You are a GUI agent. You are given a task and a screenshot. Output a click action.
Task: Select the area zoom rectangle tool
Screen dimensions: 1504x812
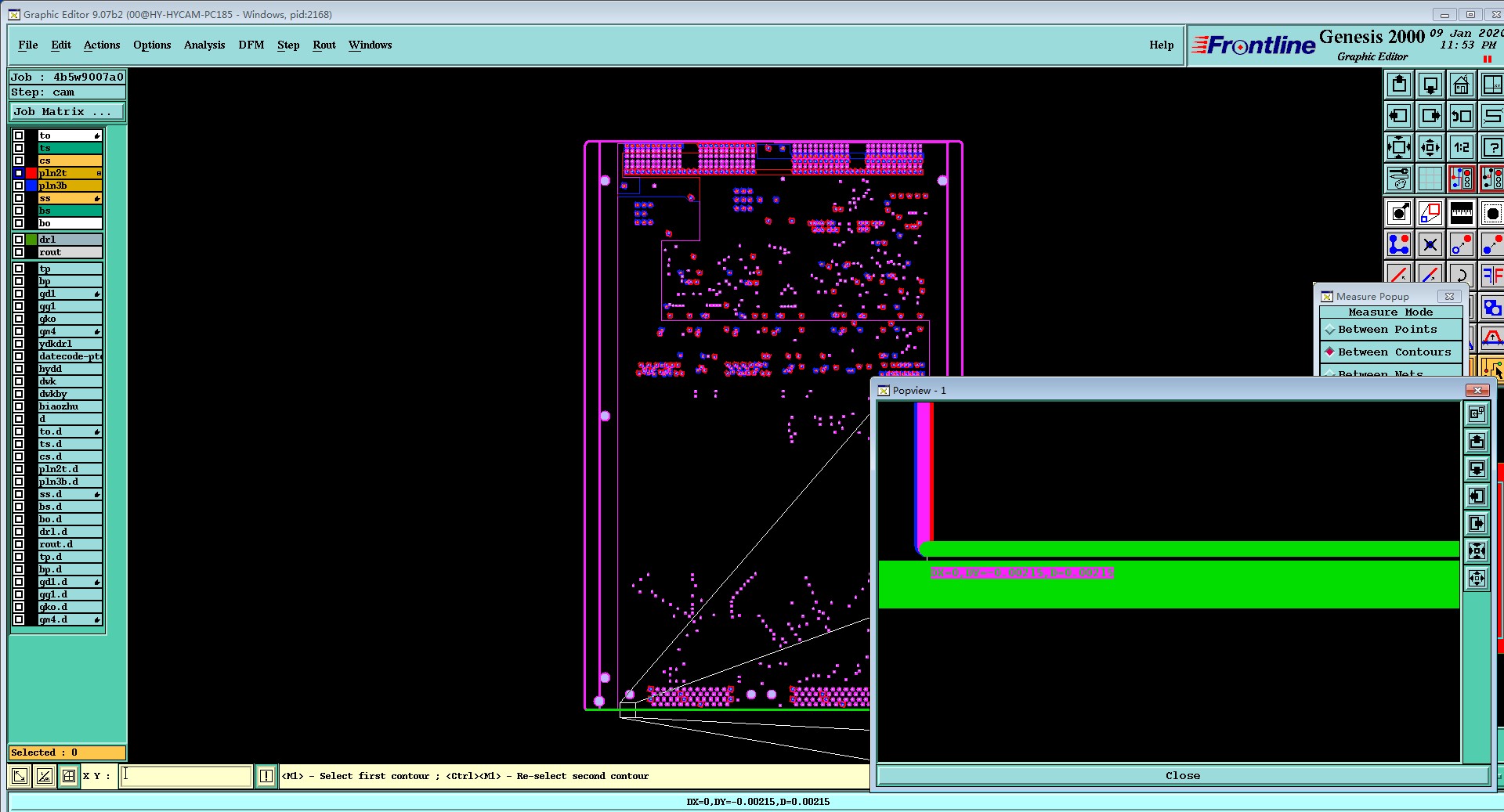(x=1430, y=213)
